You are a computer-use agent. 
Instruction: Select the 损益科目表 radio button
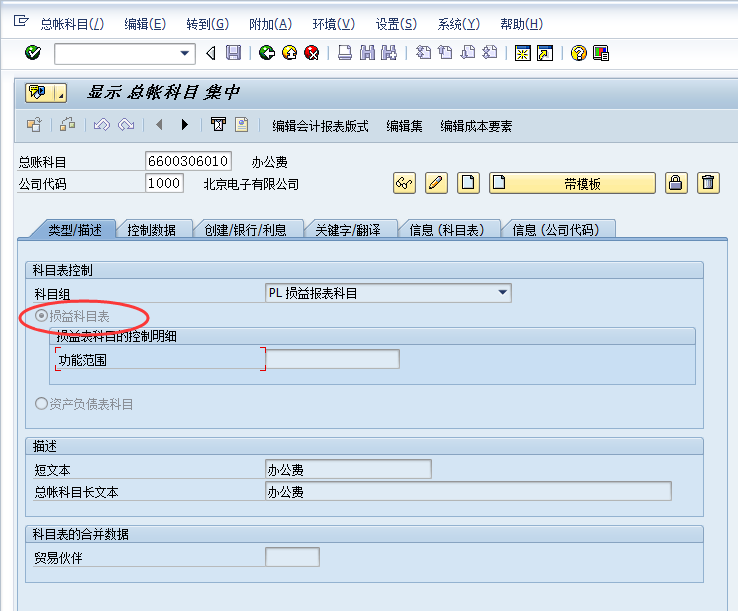41,315
